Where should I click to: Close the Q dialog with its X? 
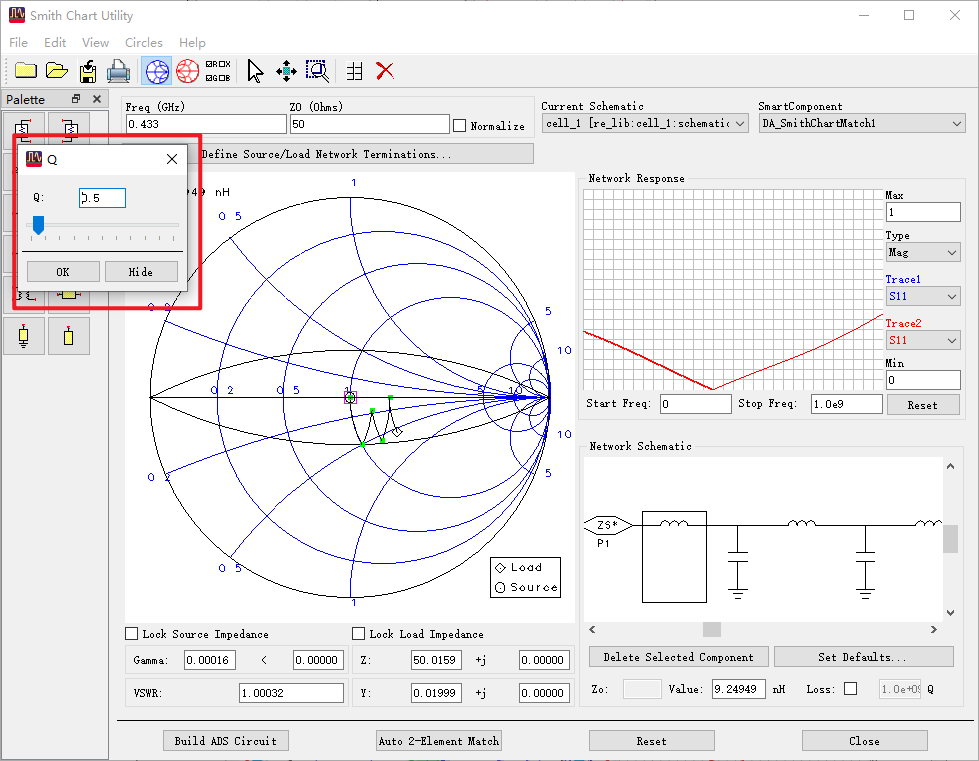coord(172,159)
